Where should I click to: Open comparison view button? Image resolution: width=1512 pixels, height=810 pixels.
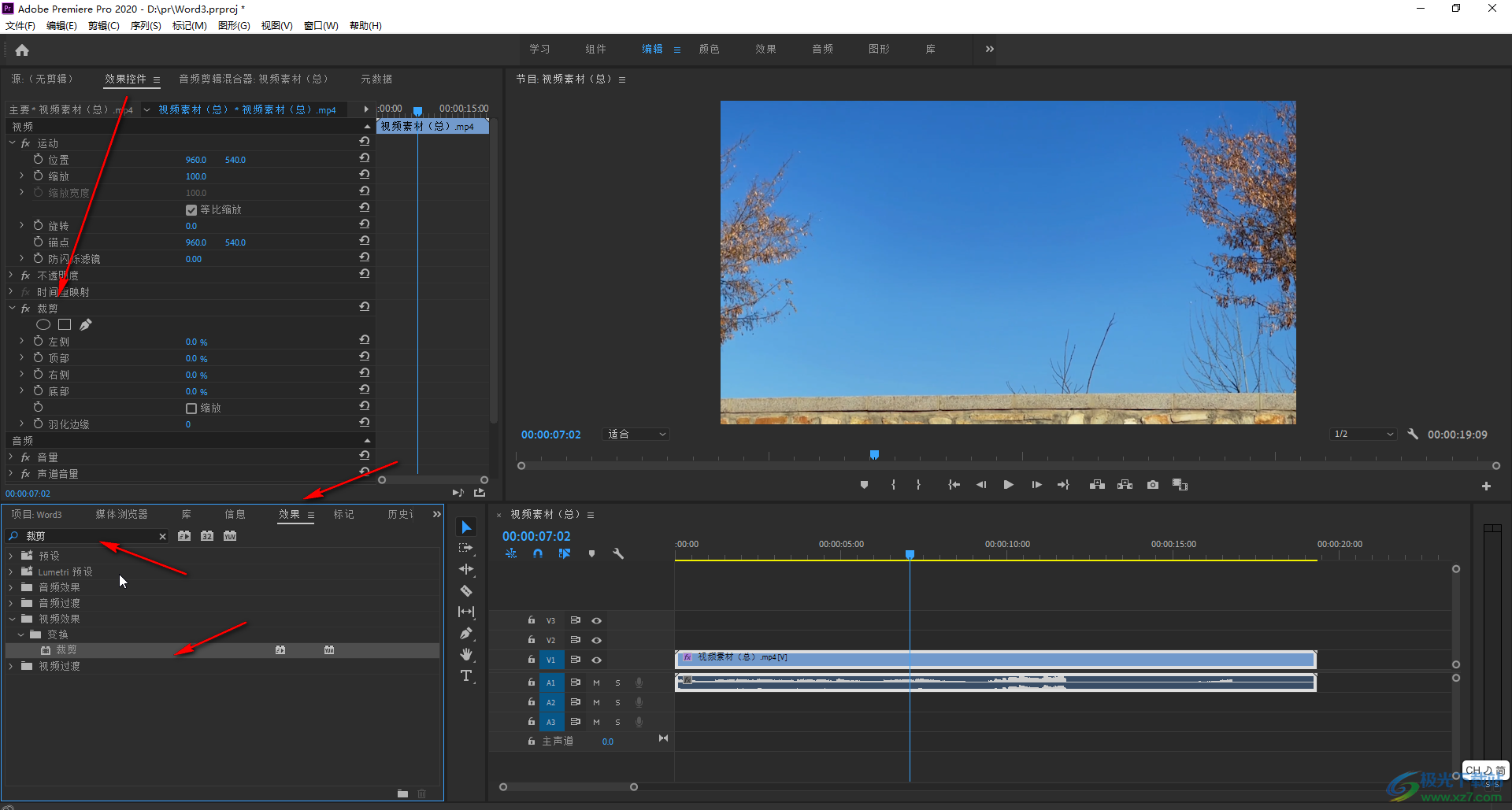1180,485
